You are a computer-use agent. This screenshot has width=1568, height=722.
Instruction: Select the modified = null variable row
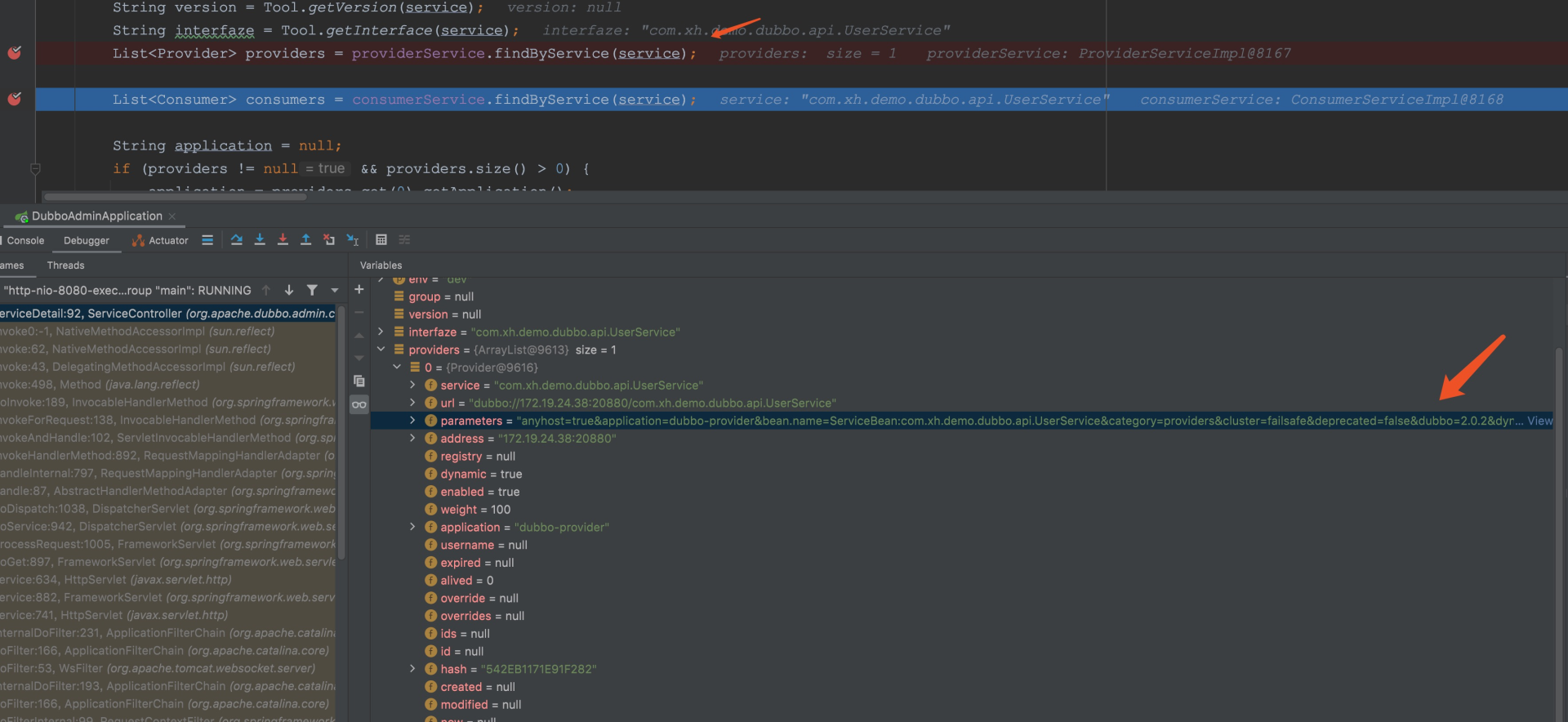(x=962, y=705)
